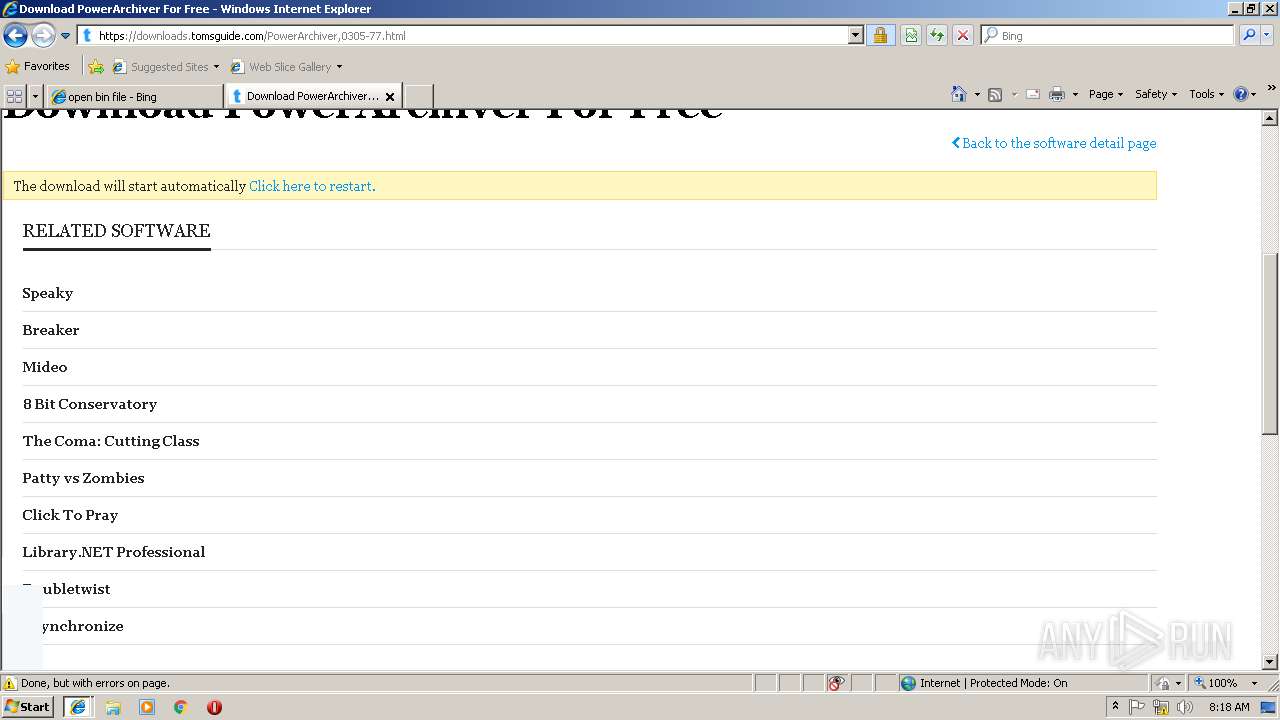
Task: Click the status bar error warning icon
Action: point(10,683)
